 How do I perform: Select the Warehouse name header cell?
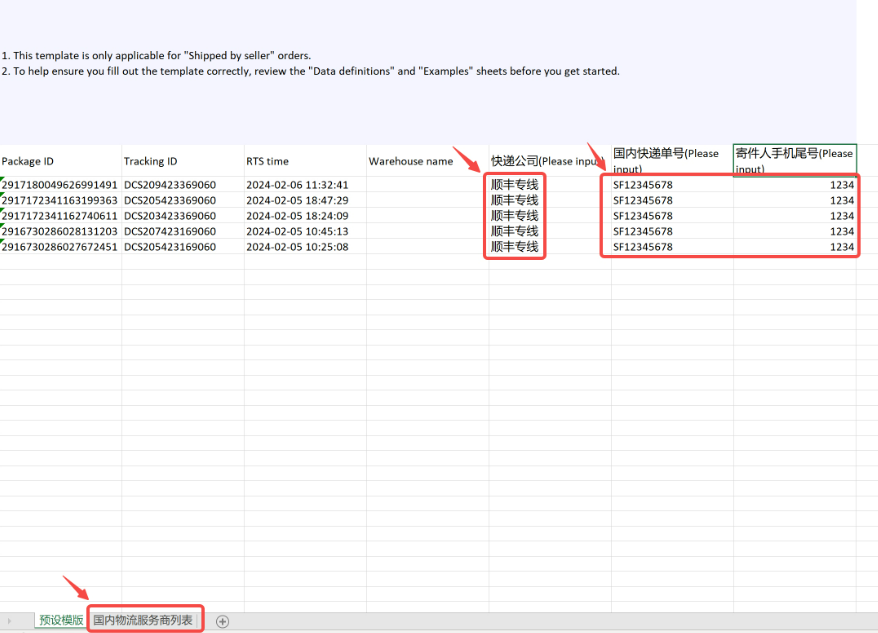427,161
